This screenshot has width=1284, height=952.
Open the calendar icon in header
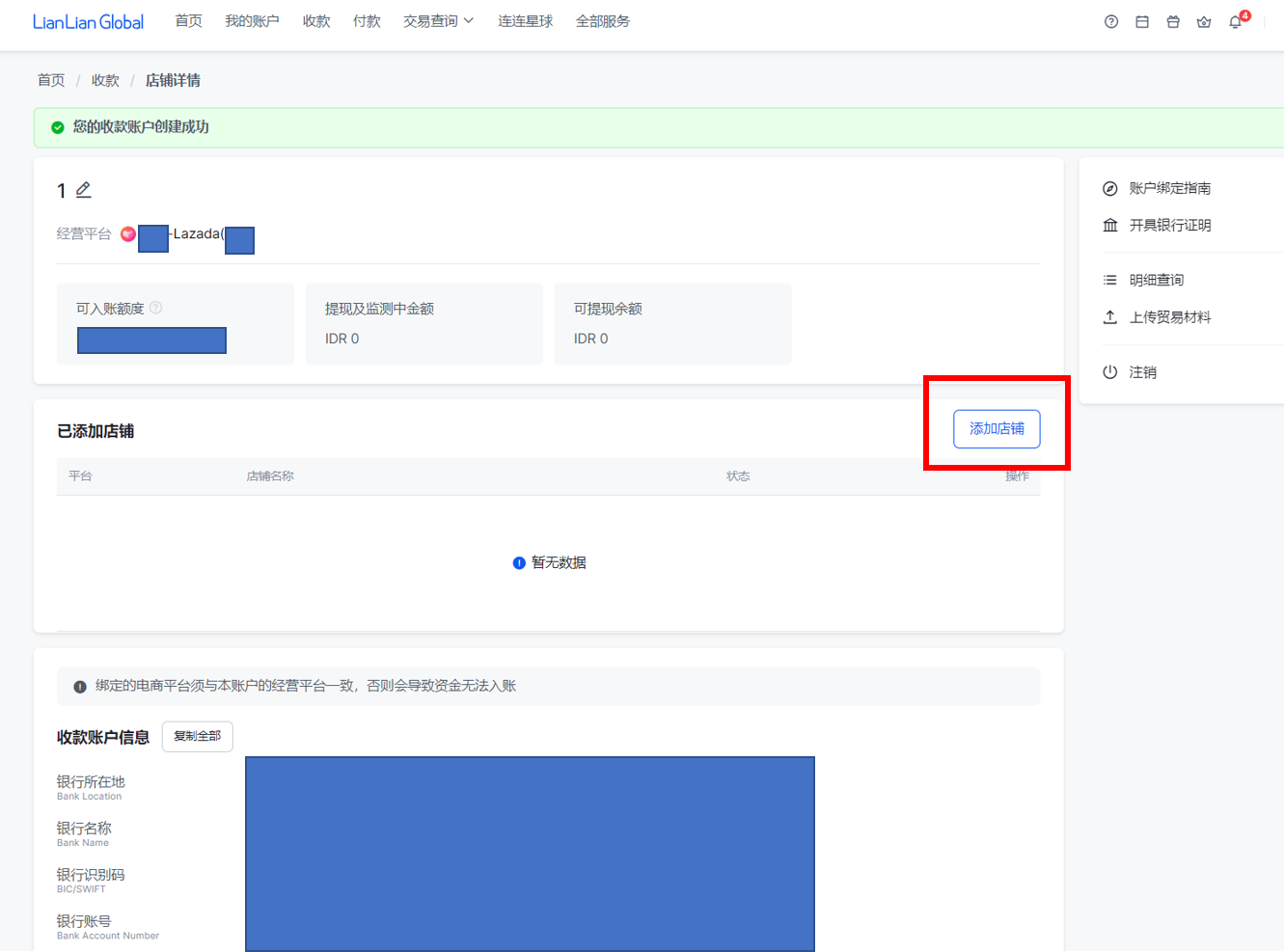(x=1142, y=22)
